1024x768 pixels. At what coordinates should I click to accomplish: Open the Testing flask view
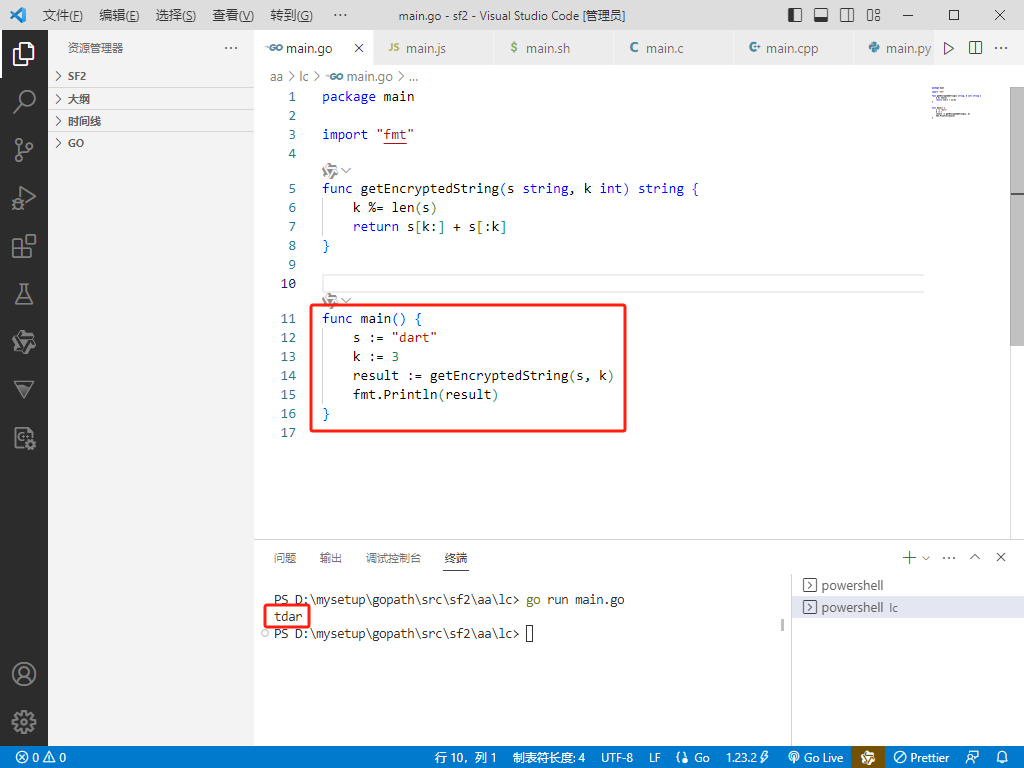point(24,294)
